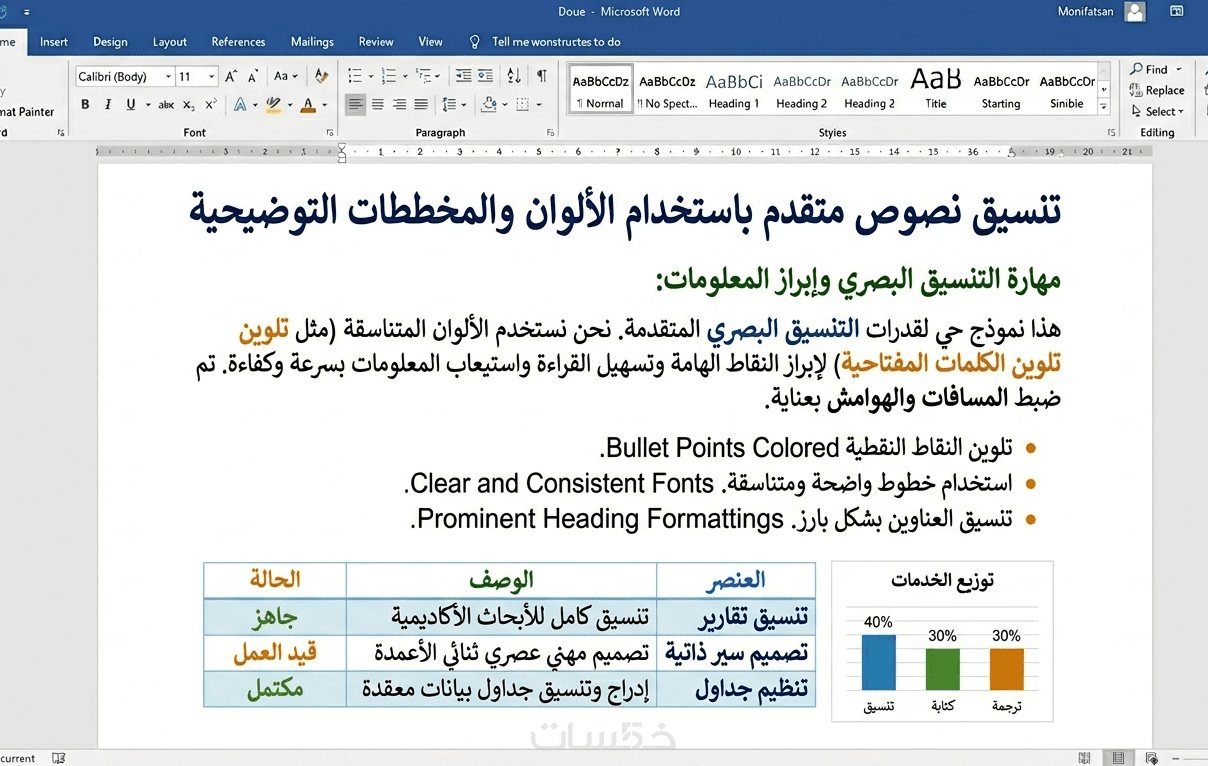The width and height of the screenshot is (1208, 766).
Task: Toggle show paragraph marks
Action: click(541, 76)
